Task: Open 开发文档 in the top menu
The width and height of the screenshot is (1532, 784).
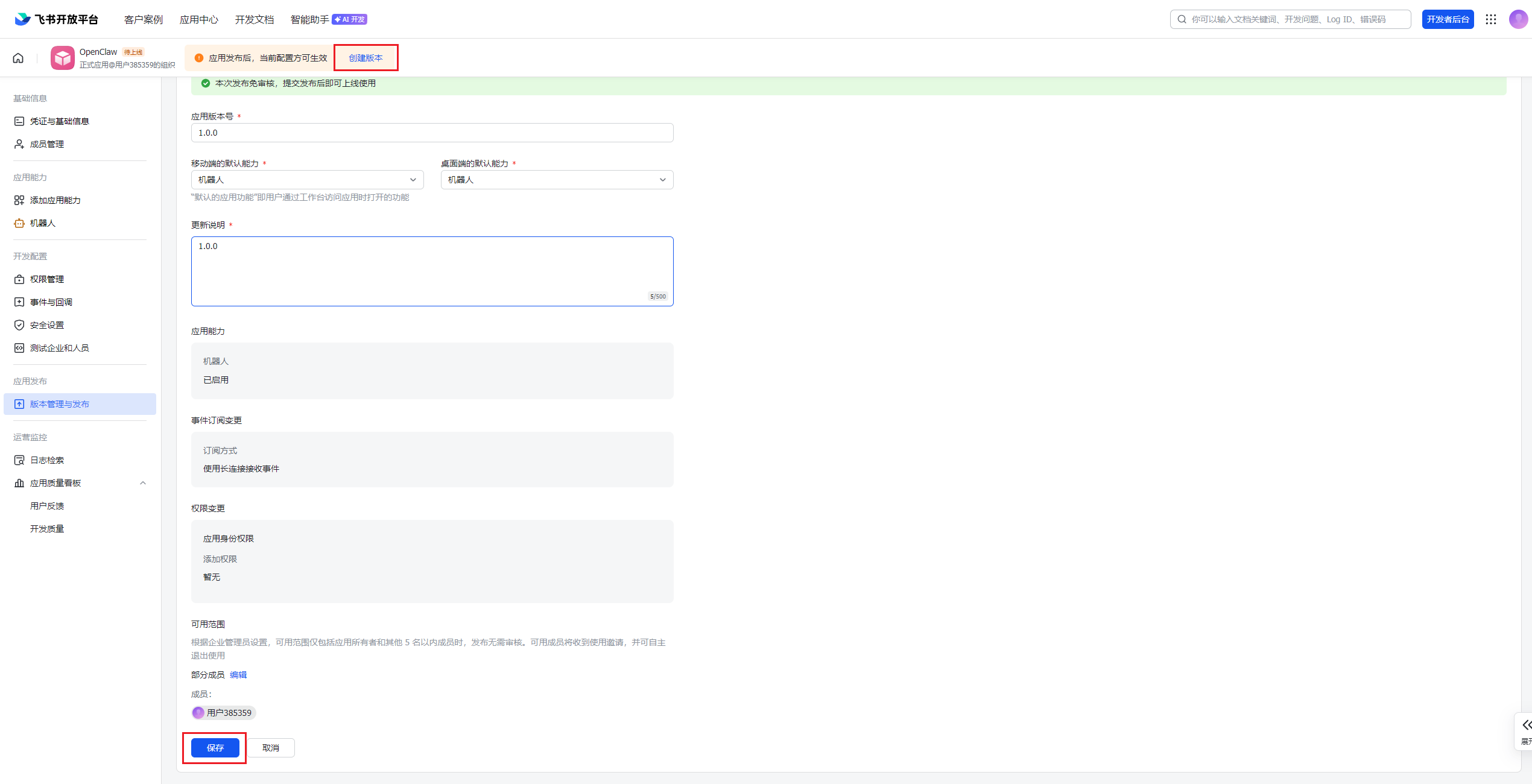Action: tap(254, 19)
